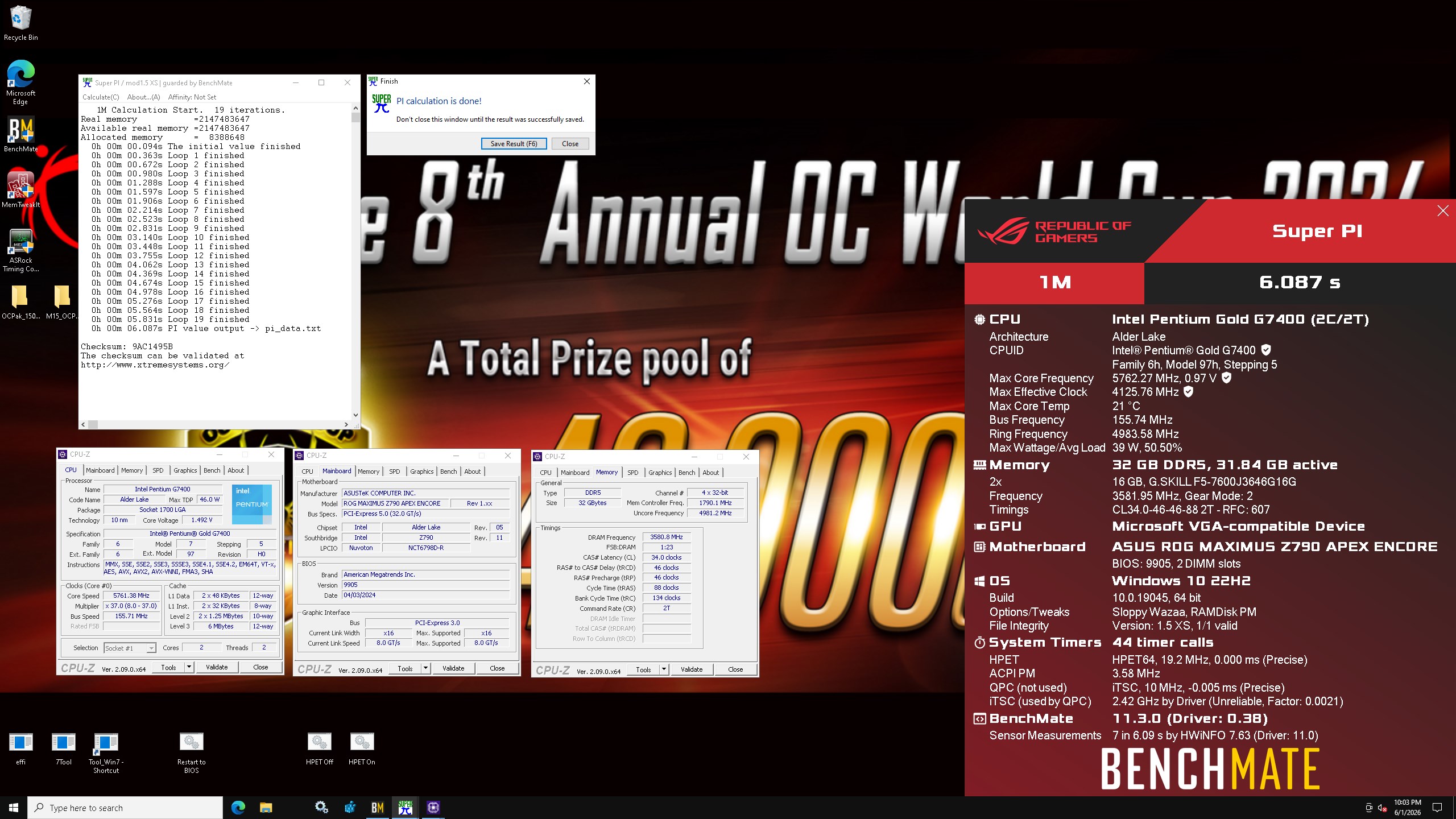Click Close button in Memory CPU-Z window
The width and height of the screenshot is (1456, 819).
(x=735, y=669)
